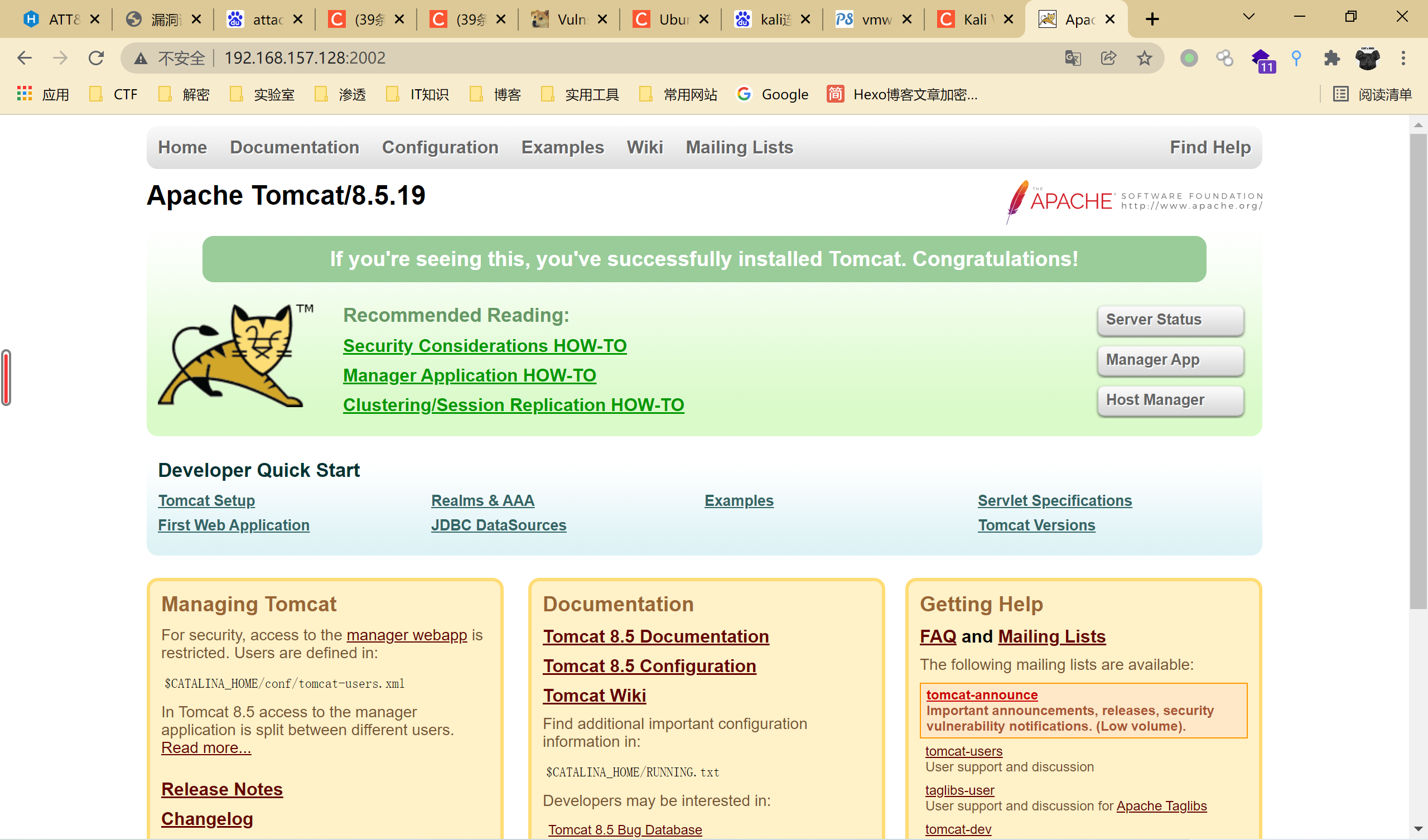Open the Google bookmark
The image size is (1428, 840).
point(773,94)
